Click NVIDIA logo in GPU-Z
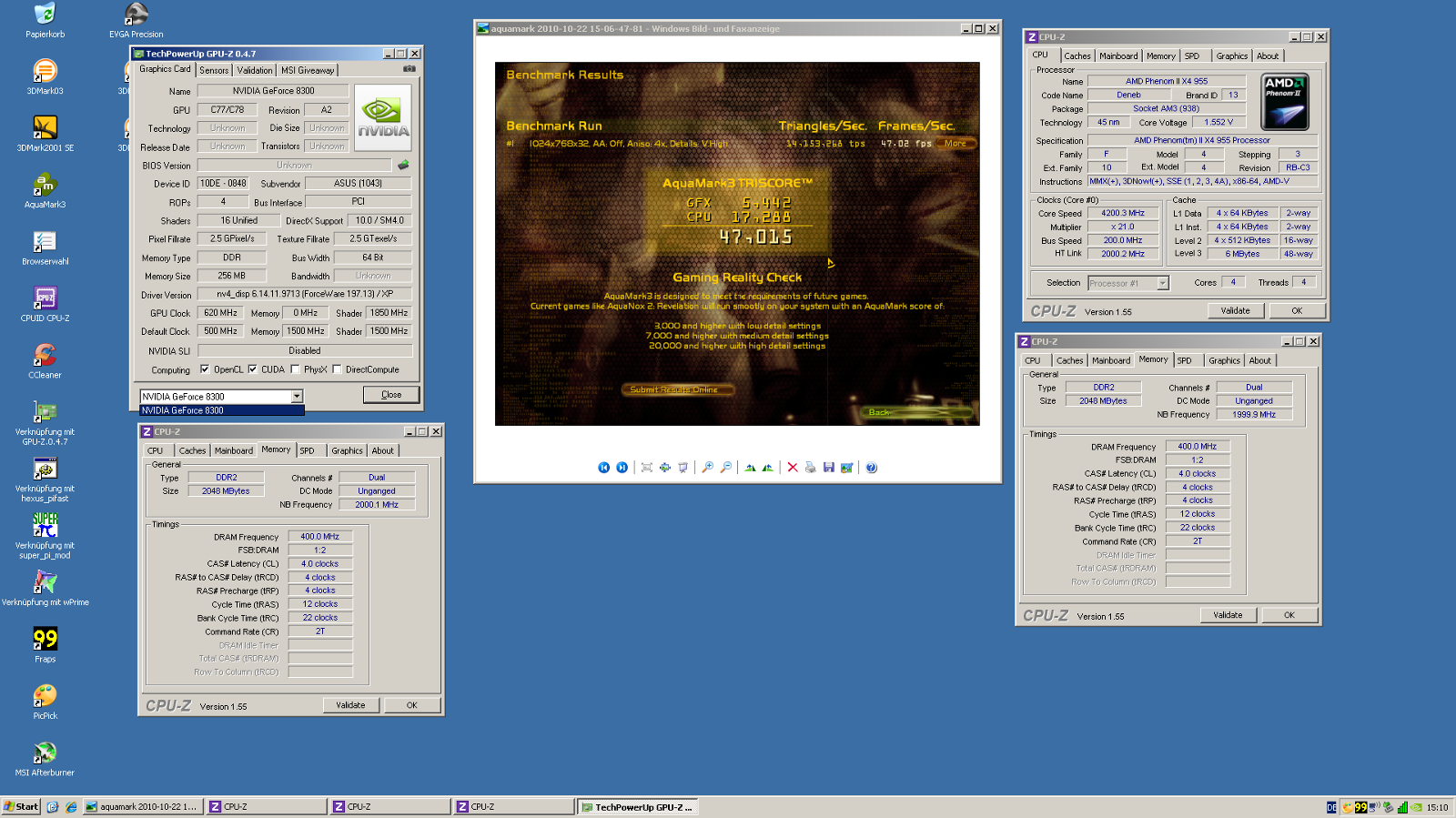This screenshot has height=818, width=1456. point(382,117)
